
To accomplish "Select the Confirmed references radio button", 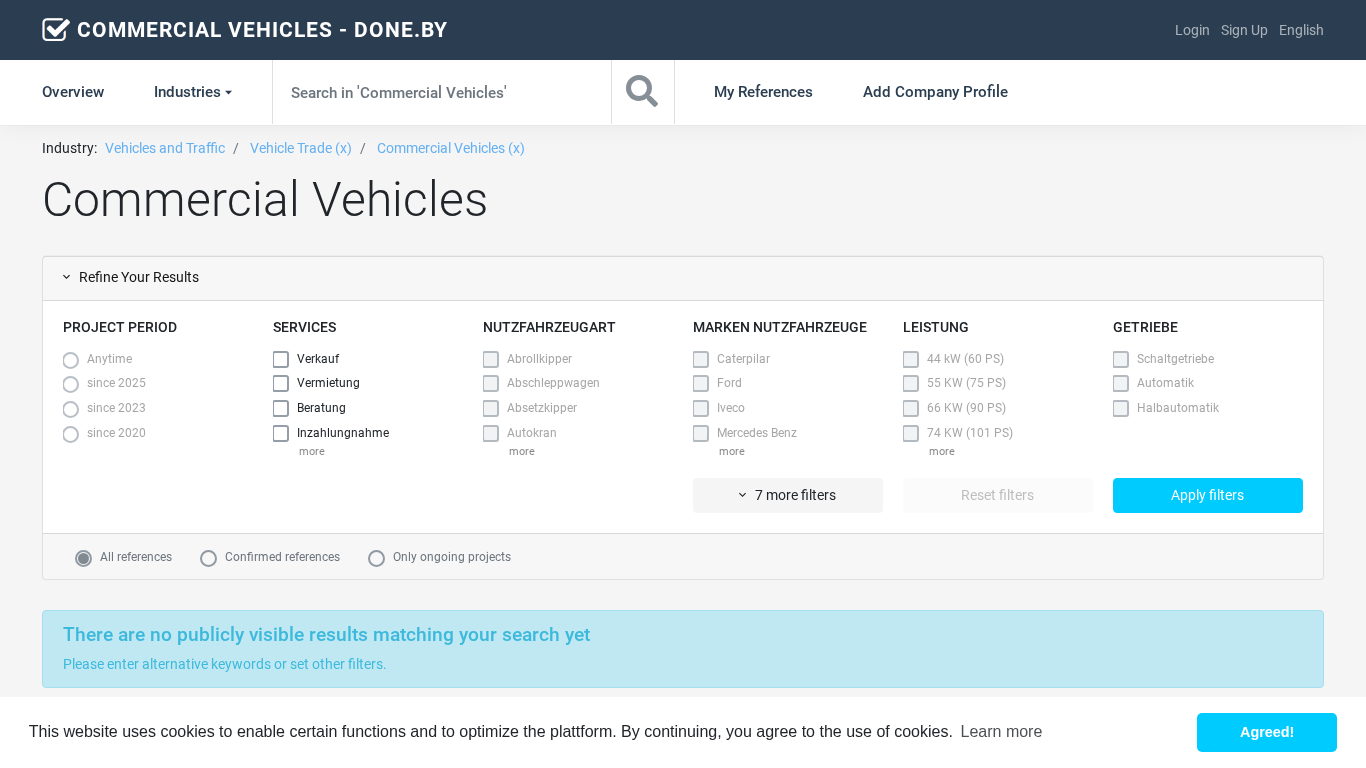I will click(208, 558).
